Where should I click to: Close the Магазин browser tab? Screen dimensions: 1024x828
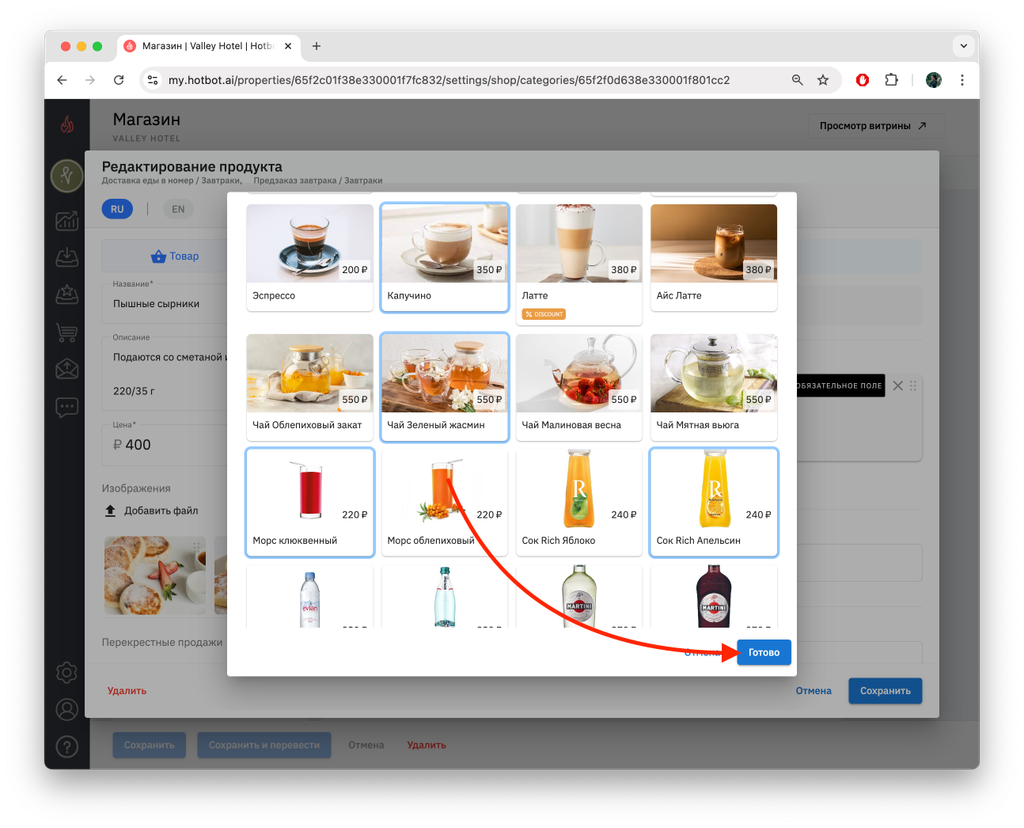[287, 46]
